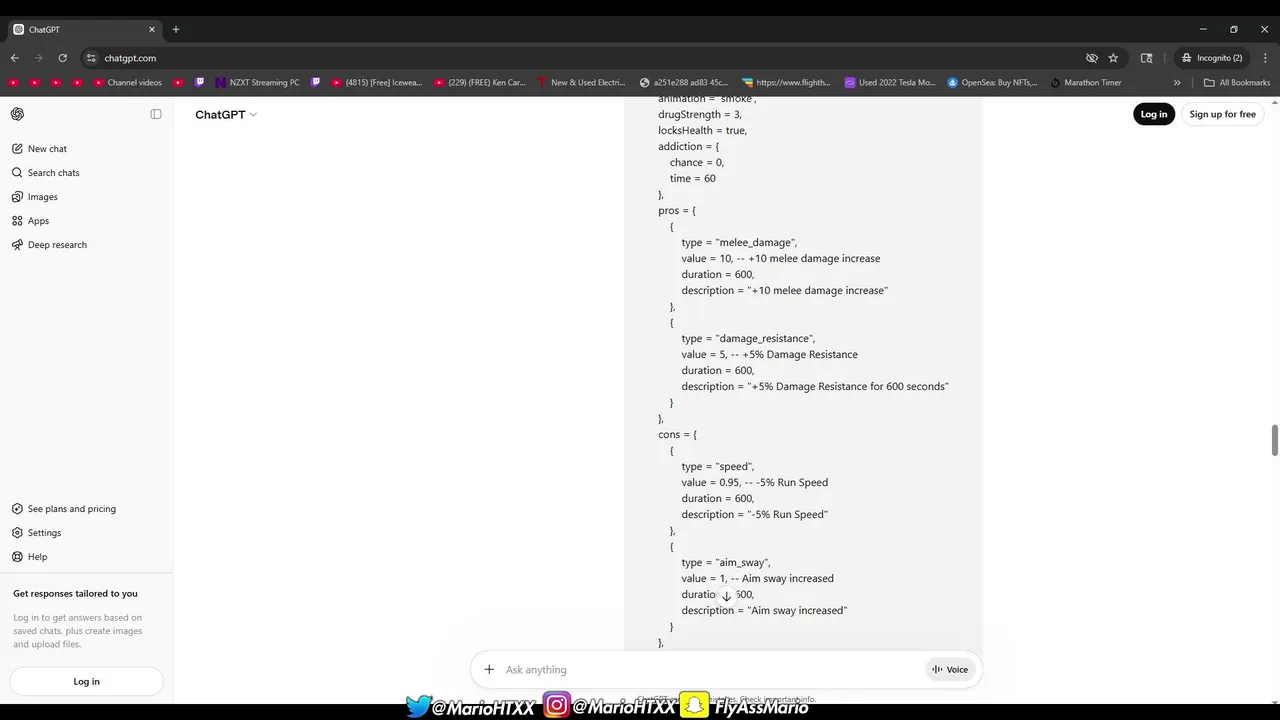Click the code line 'cons = {'
Image resolution: width=1280 pixels, height=720 pixels.
click(677, 435)
